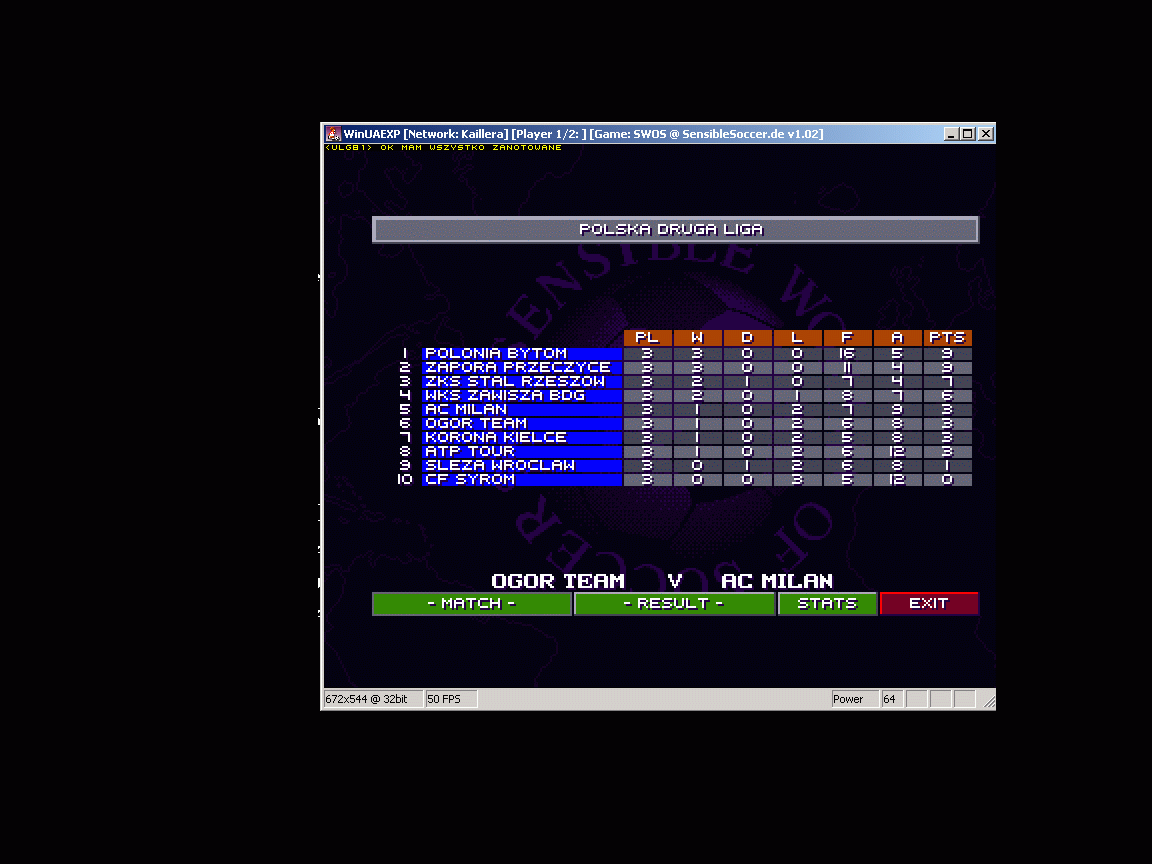The height and width of the screenshot is (864, 1152).
Task: Click the 64 indicator next to Power
Action: click(x=890, y=699)
